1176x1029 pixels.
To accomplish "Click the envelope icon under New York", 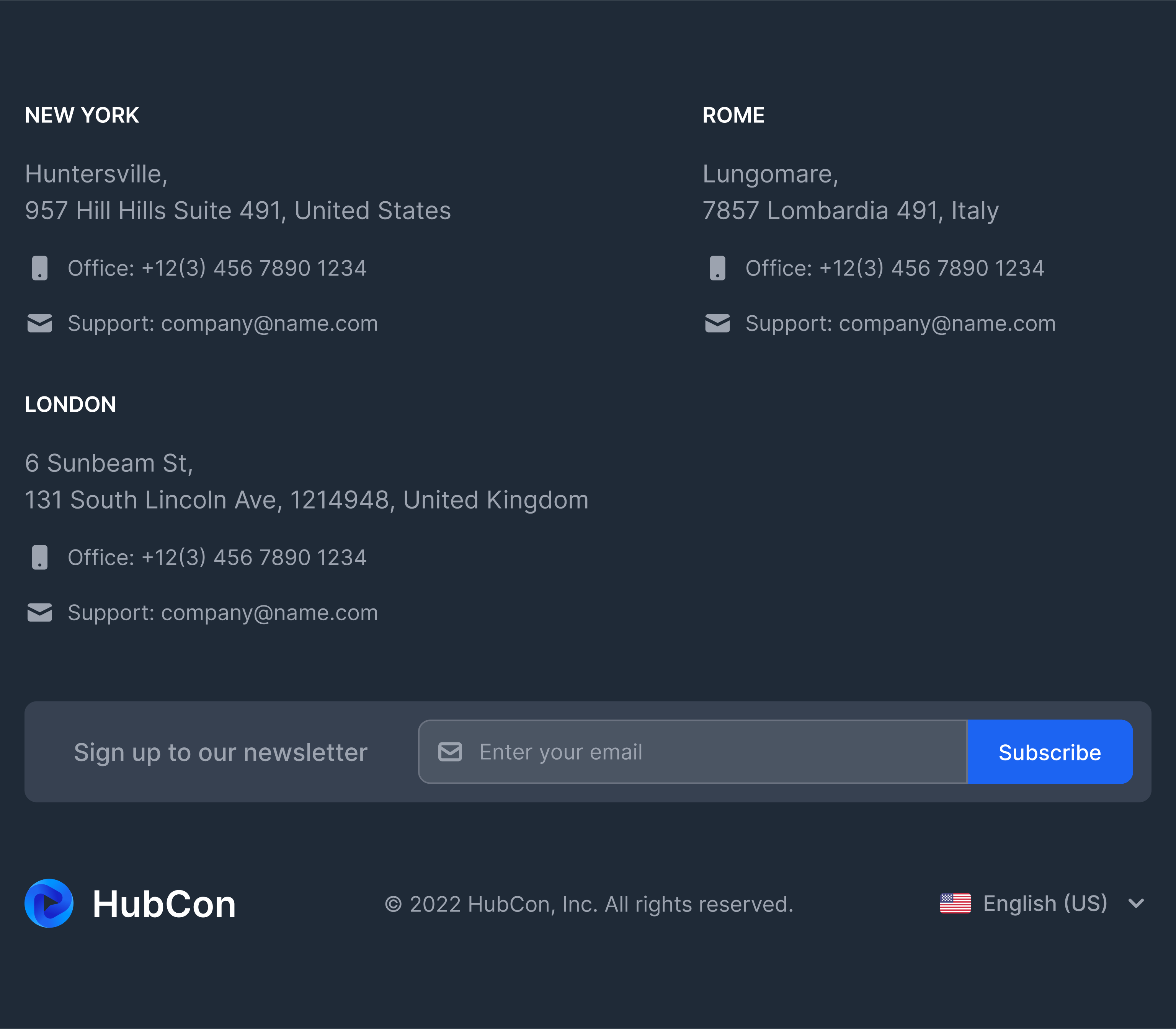I will click(x=40, y=323).
